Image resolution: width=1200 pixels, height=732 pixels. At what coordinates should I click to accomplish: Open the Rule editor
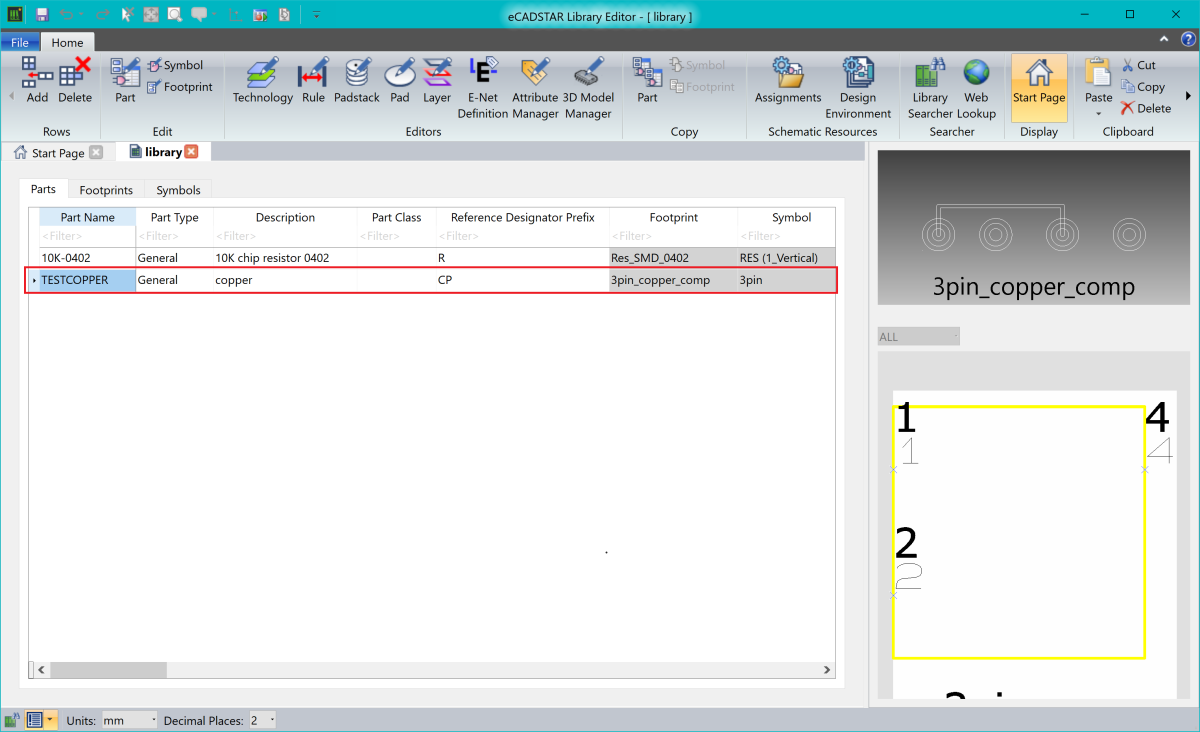pyautogui.click(x=313, y=81)
